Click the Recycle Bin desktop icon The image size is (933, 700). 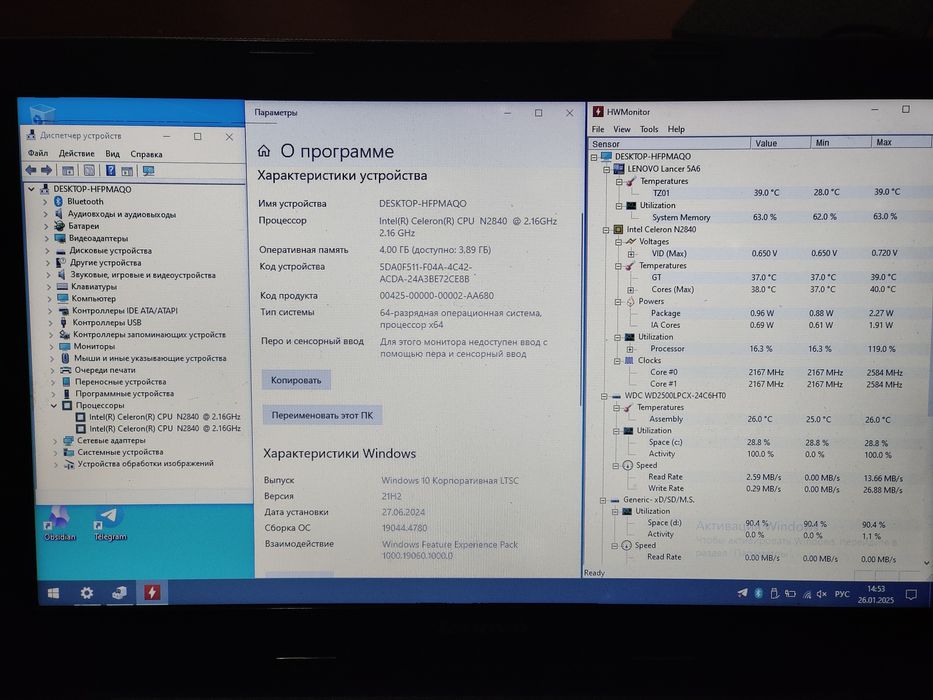[x=42, y=113]
